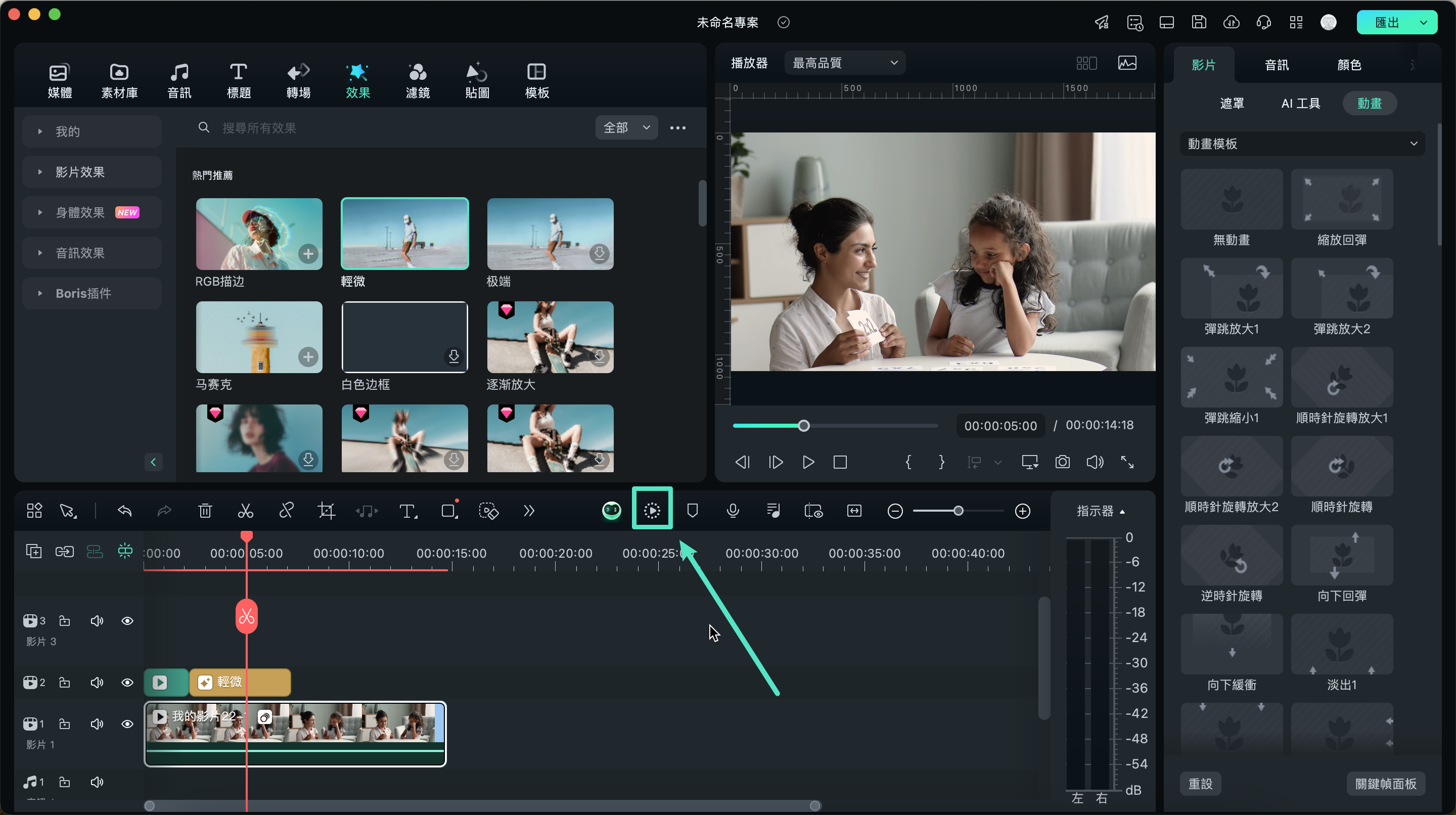The image size is (1456, 815).
Task: Open the 全部 filter dropdown
Action: [626, 128]
